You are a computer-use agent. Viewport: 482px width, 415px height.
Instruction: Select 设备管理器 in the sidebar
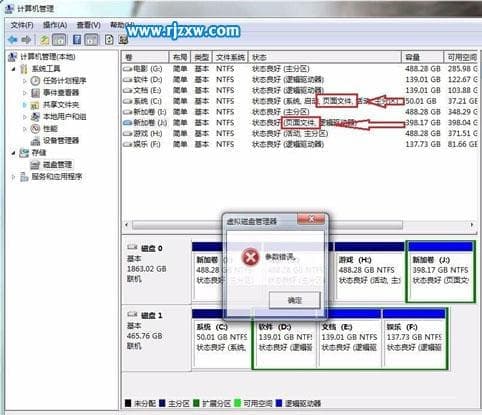61,141
